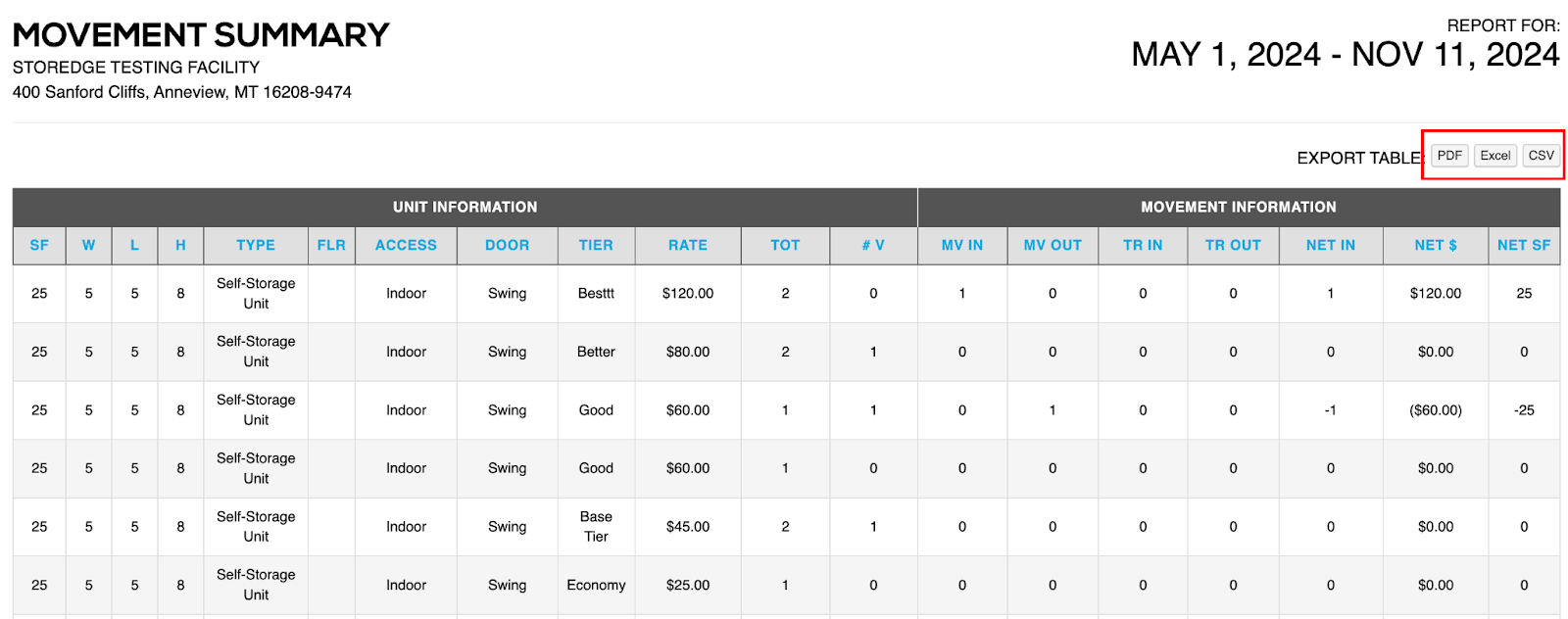Click the MOVEMENT SUMMARY title

201,35
